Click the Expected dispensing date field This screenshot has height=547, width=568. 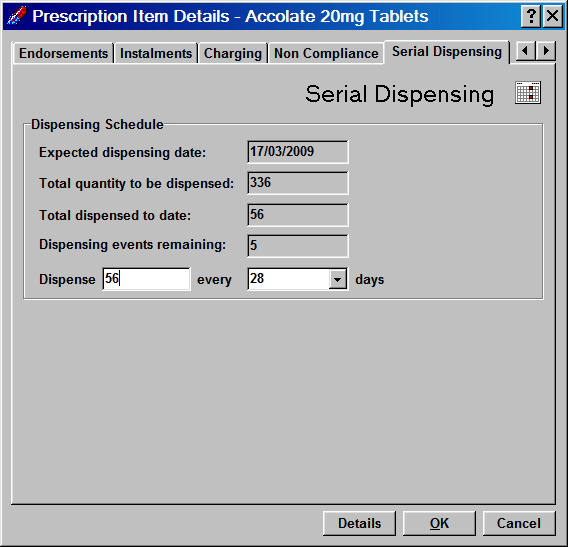tap(298, 152)
